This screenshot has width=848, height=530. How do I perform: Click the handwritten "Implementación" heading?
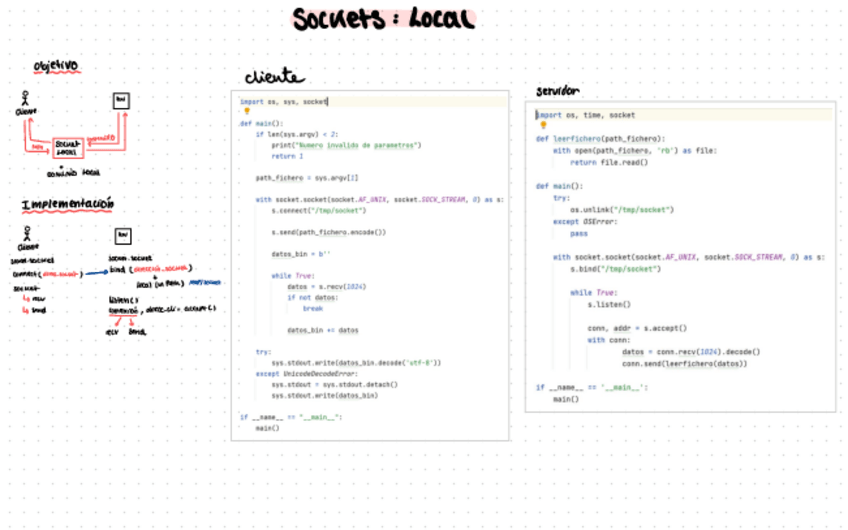pos(68,204)
